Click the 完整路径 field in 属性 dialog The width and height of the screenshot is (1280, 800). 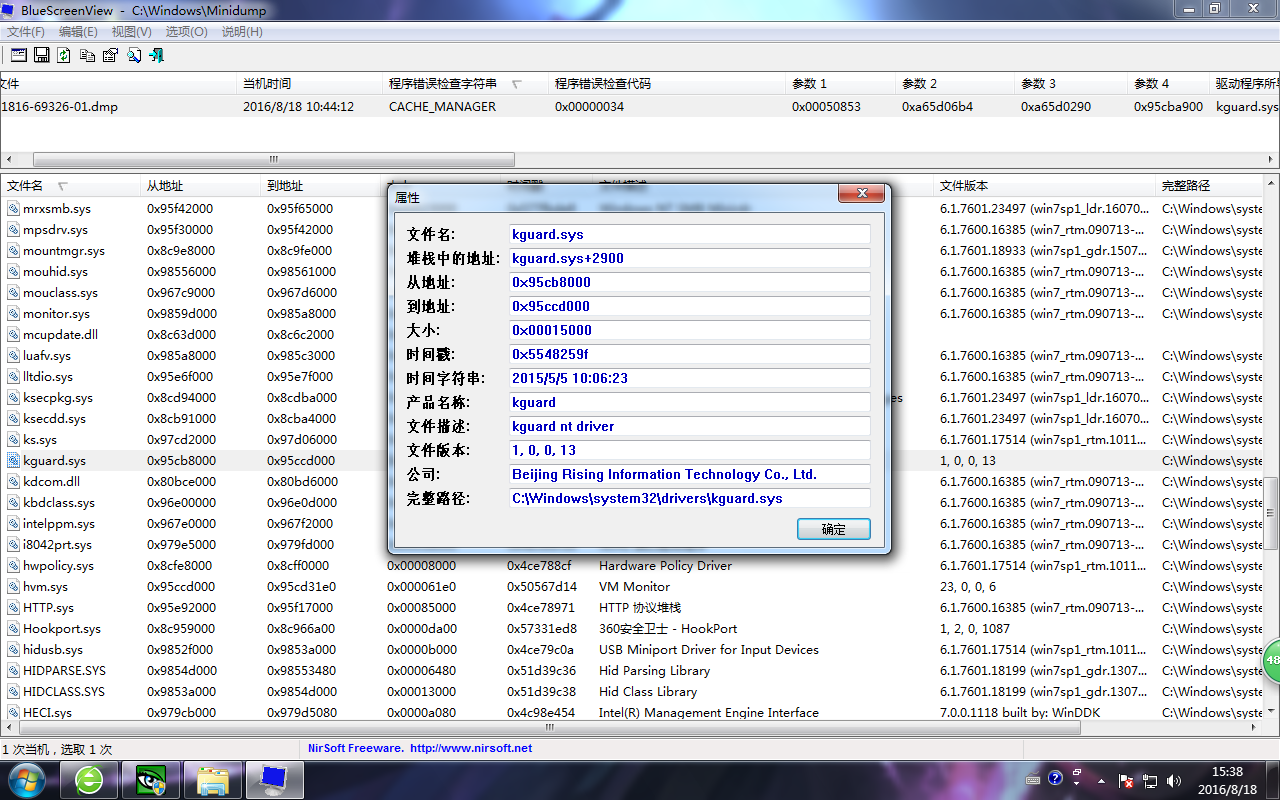(x=690, y=499)
